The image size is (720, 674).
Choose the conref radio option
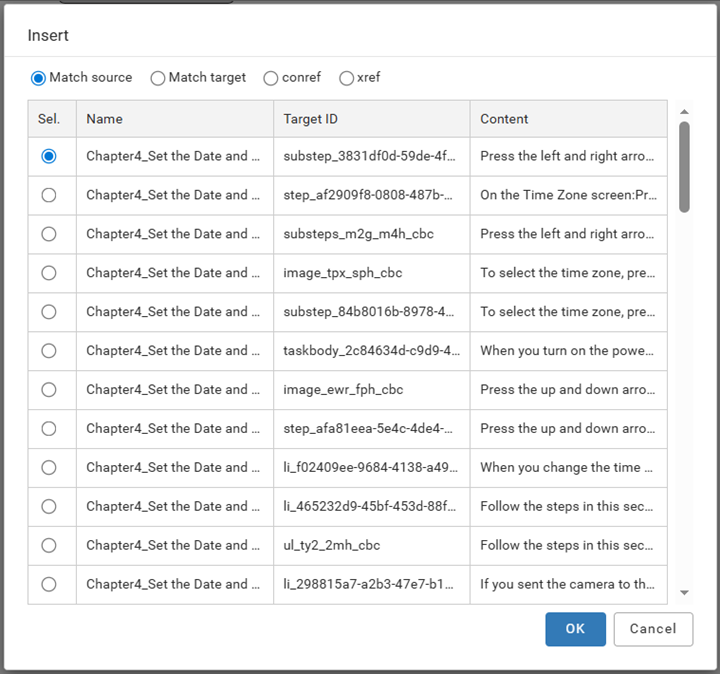pyautogui.click(x=271, y=78)
